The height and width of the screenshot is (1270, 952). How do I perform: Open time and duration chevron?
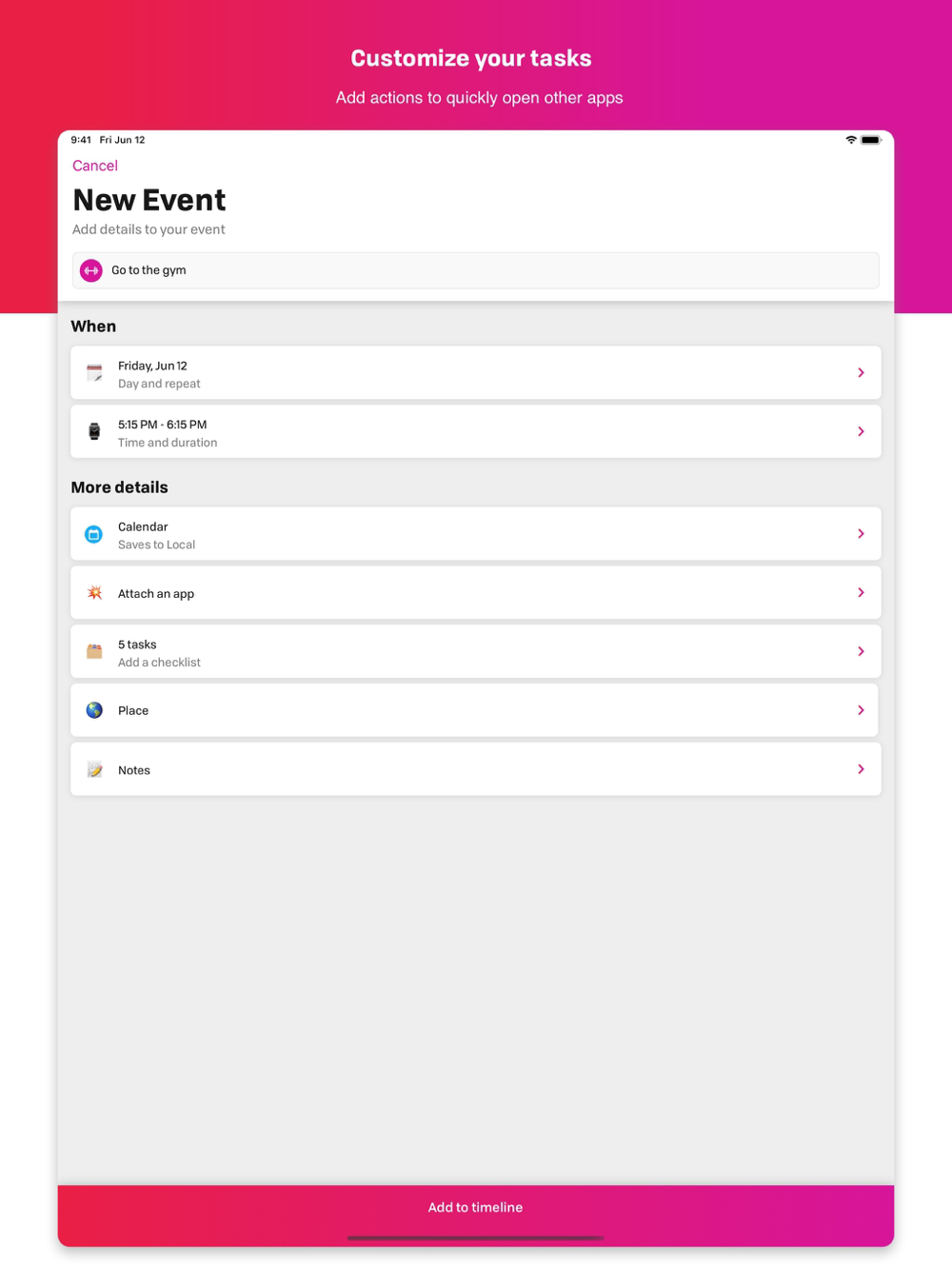coord(861,432)
